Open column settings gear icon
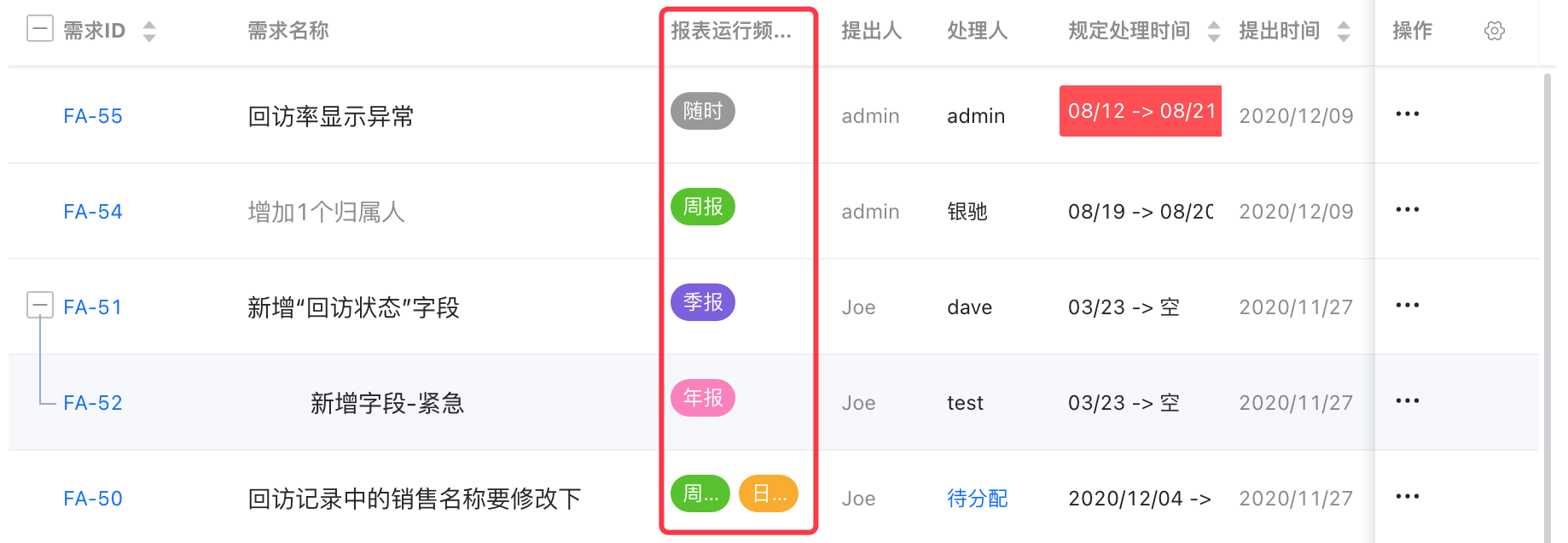Screen dimensions: 1568x543 click(x=1494, y=32)
